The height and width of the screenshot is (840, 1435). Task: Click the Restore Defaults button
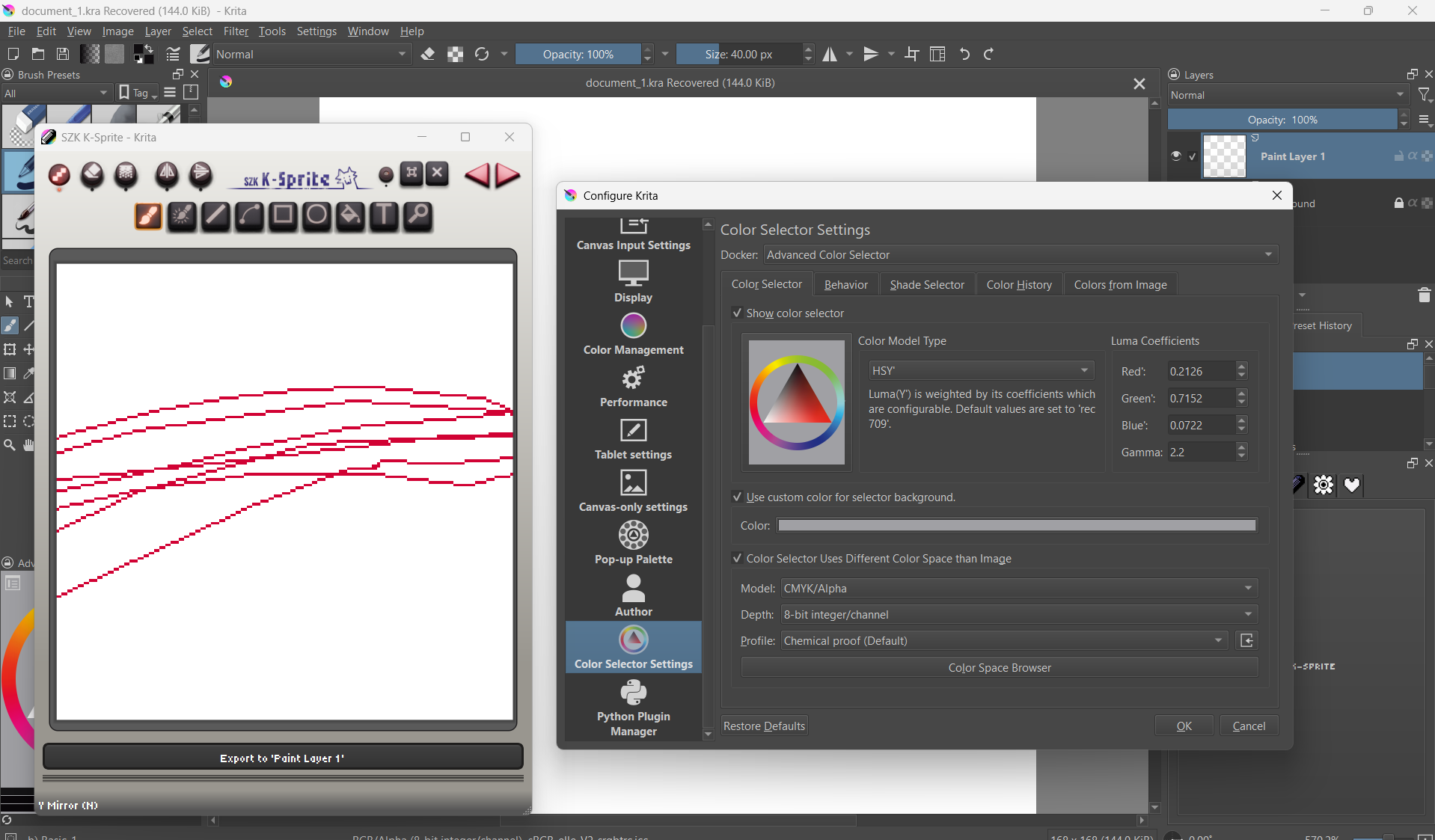pyautogui.click(x=764, y=726)
